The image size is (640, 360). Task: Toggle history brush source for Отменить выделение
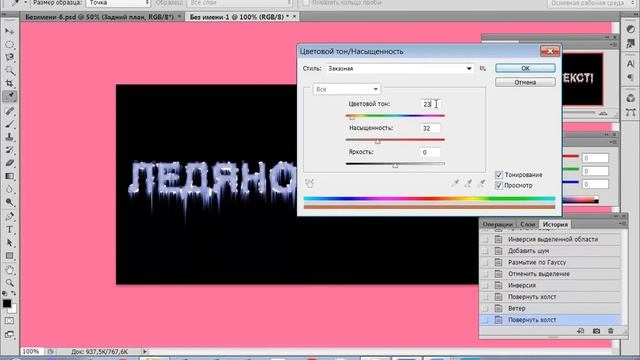tap(485, 274)
